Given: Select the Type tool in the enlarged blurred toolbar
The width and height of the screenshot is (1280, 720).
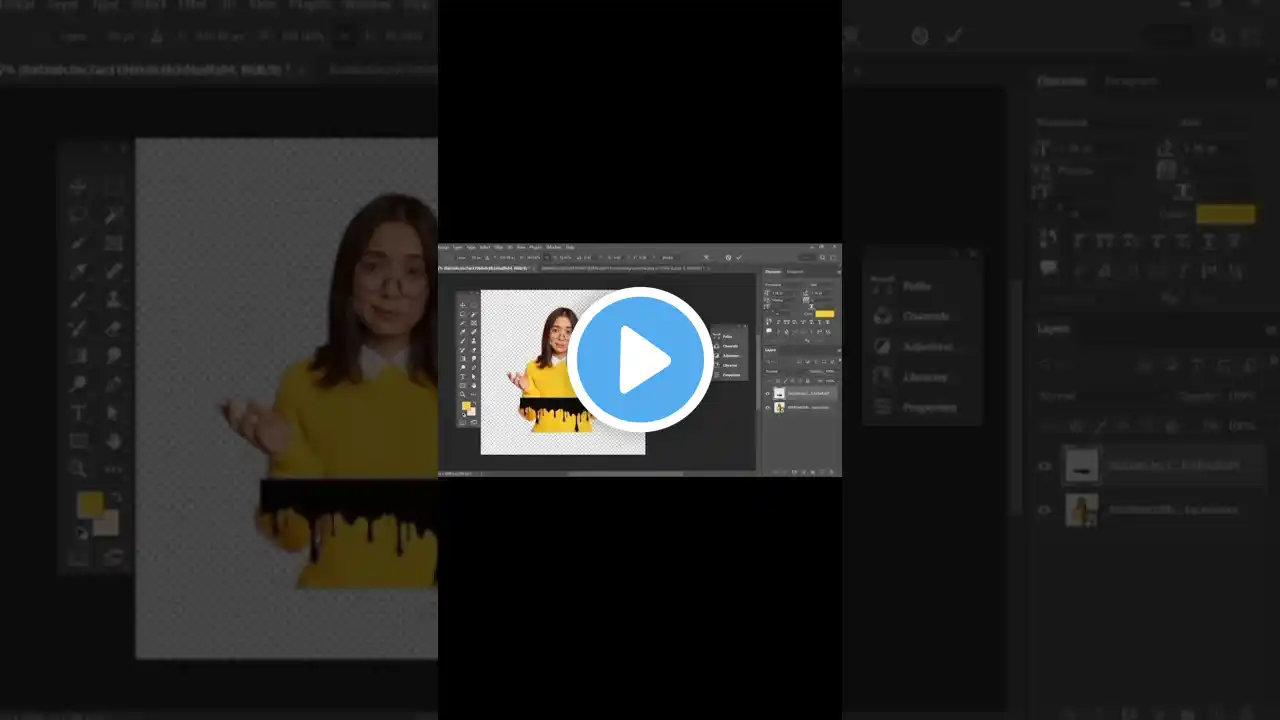Looking at the screenshot, I should (x=79, y=413).
